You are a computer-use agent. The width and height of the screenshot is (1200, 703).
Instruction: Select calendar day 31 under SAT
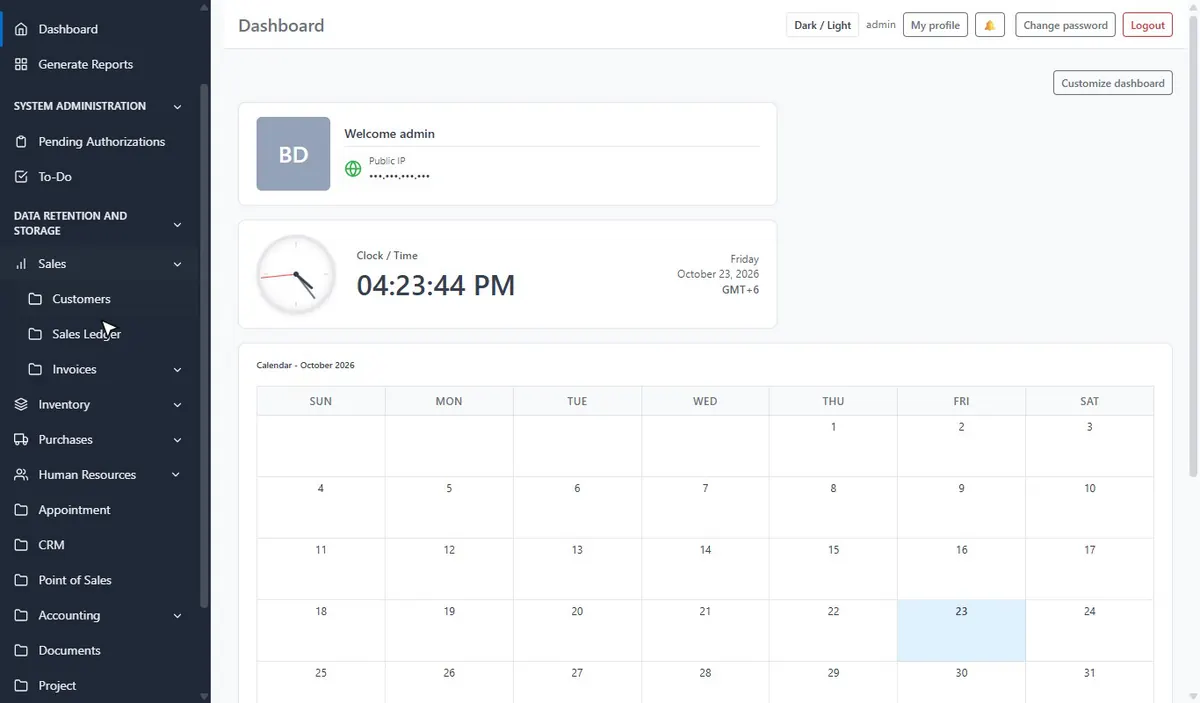coord(1090,682)
